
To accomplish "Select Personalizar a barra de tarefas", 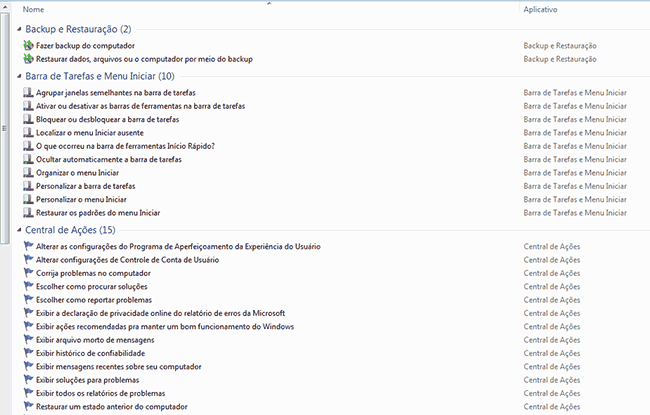I will click(85, 186).
